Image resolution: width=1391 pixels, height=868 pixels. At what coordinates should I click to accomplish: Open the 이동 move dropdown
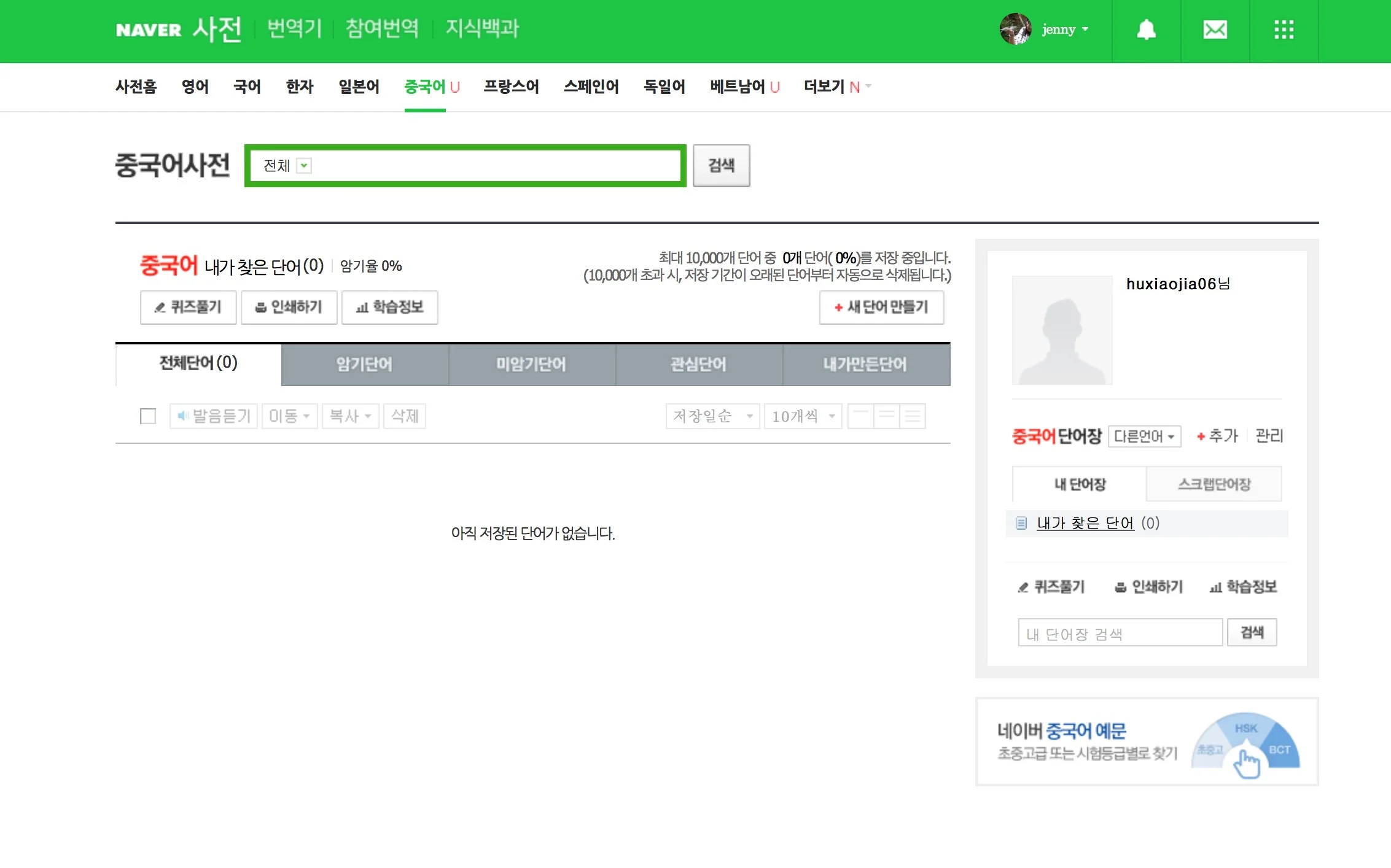[x=289, y=416]
